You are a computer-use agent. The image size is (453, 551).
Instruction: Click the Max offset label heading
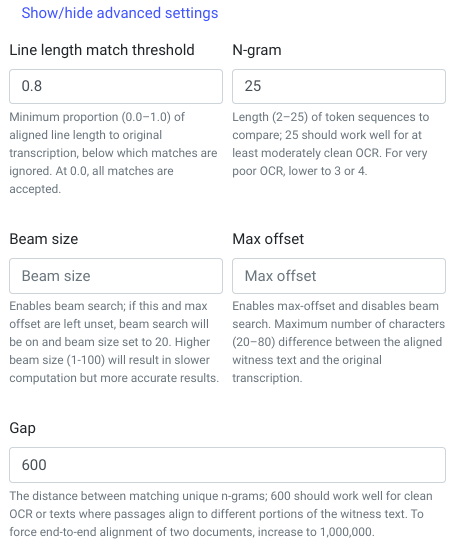click(x=268, y=239)
